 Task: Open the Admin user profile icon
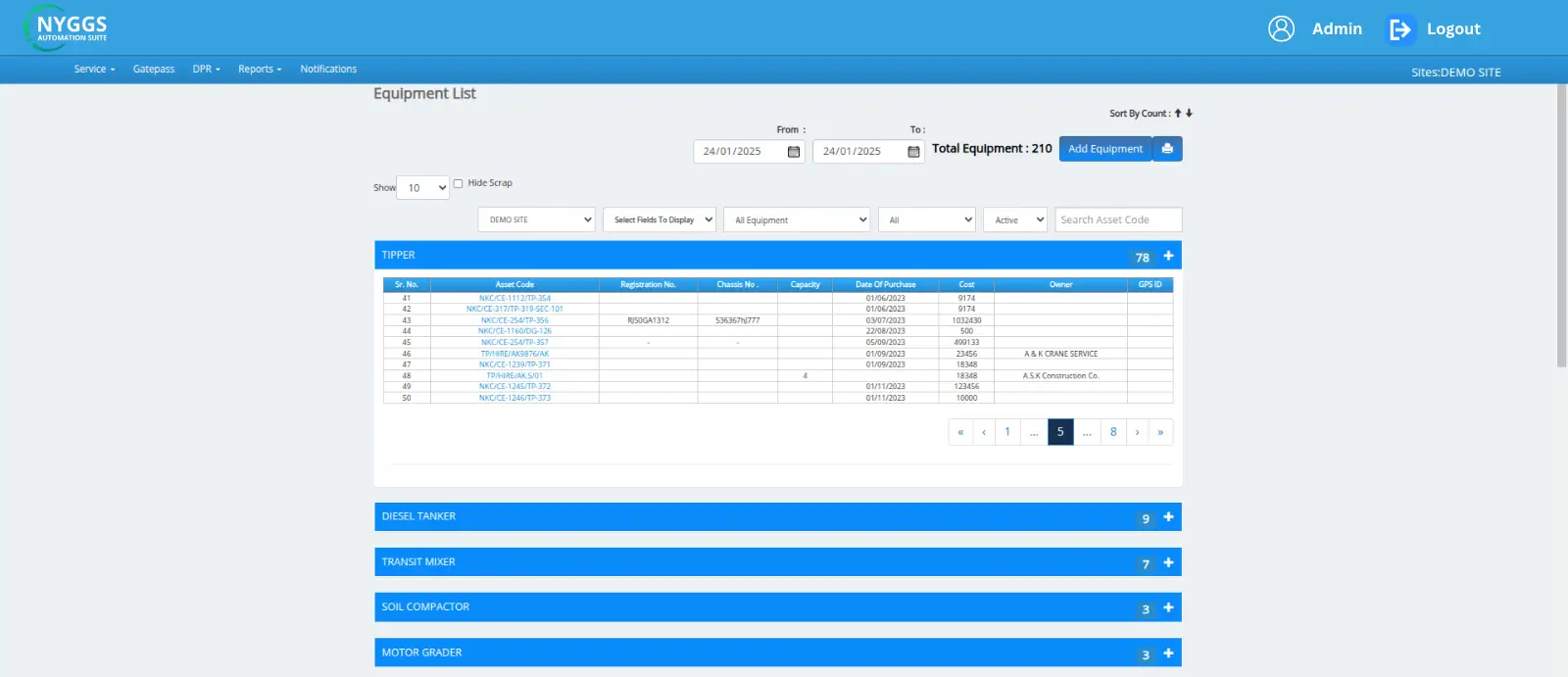1281,28
